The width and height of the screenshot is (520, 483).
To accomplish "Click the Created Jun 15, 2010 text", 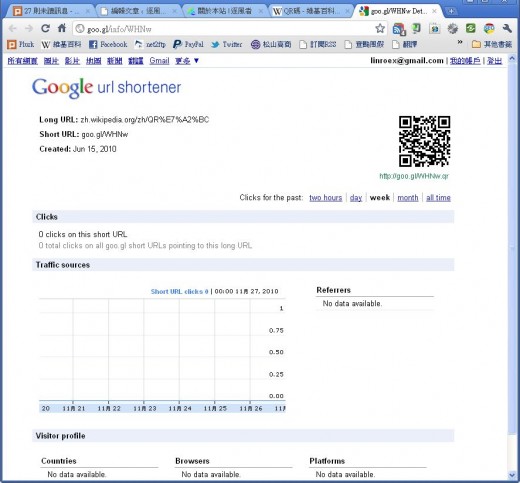I will point(78,149).
